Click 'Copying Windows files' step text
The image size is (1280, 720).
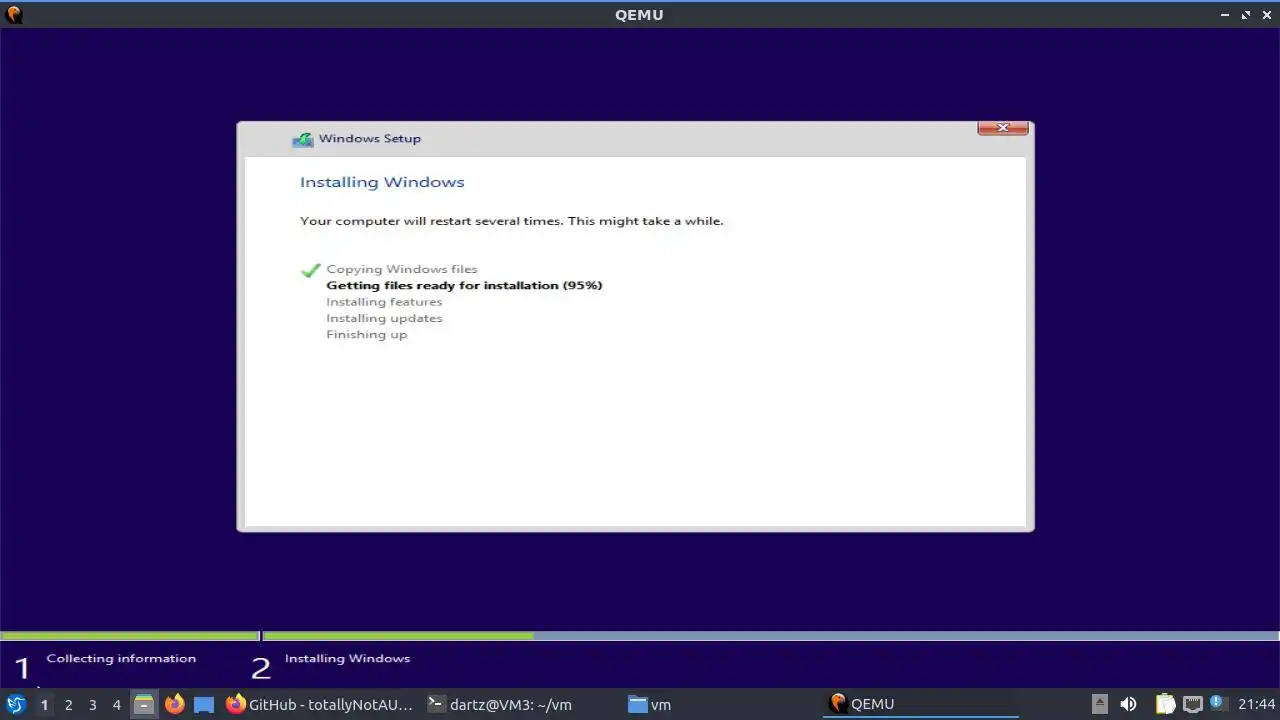coord(402,269)
